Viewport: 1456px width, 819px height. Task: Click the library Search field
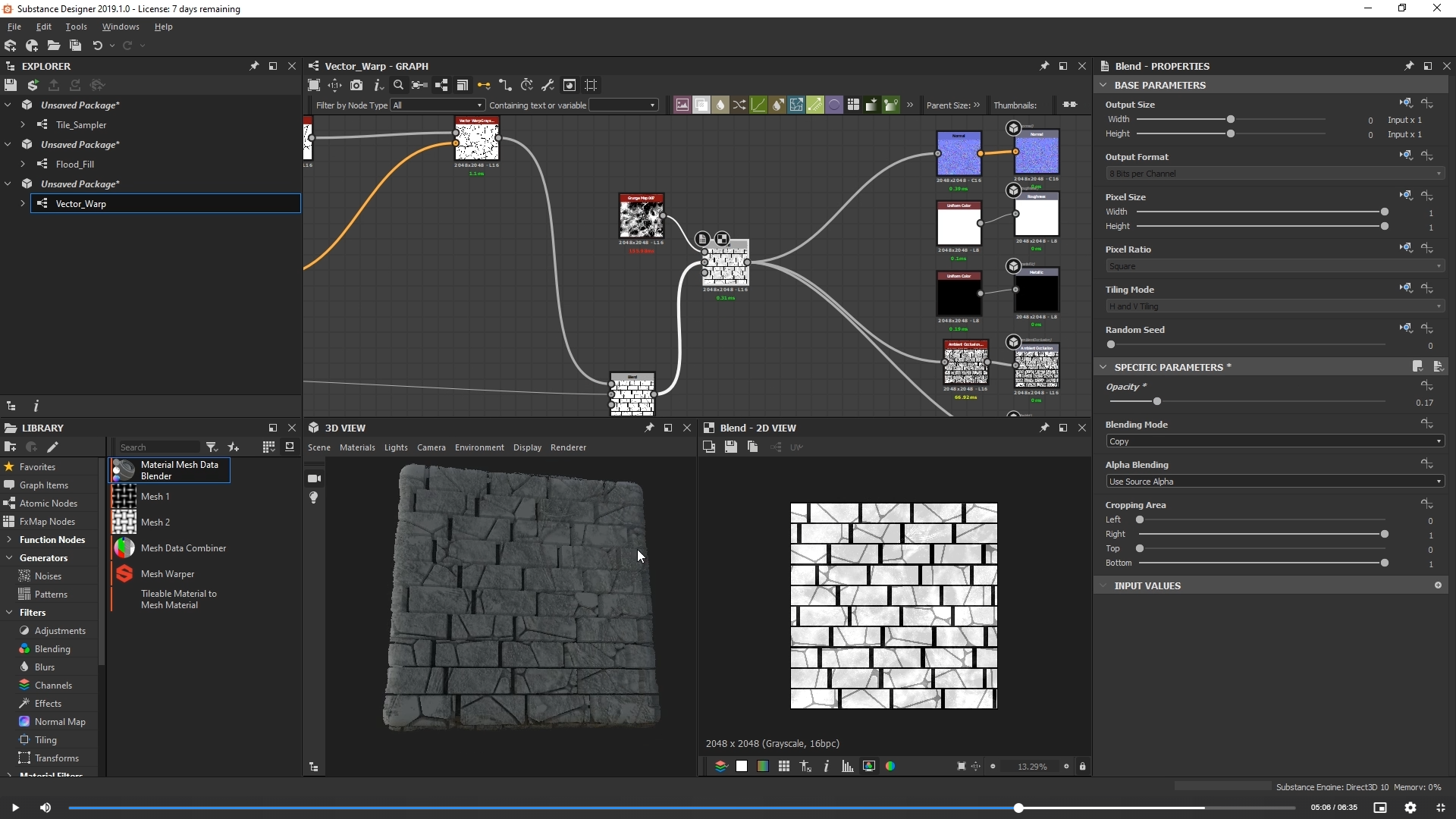(x=158, y=447)
